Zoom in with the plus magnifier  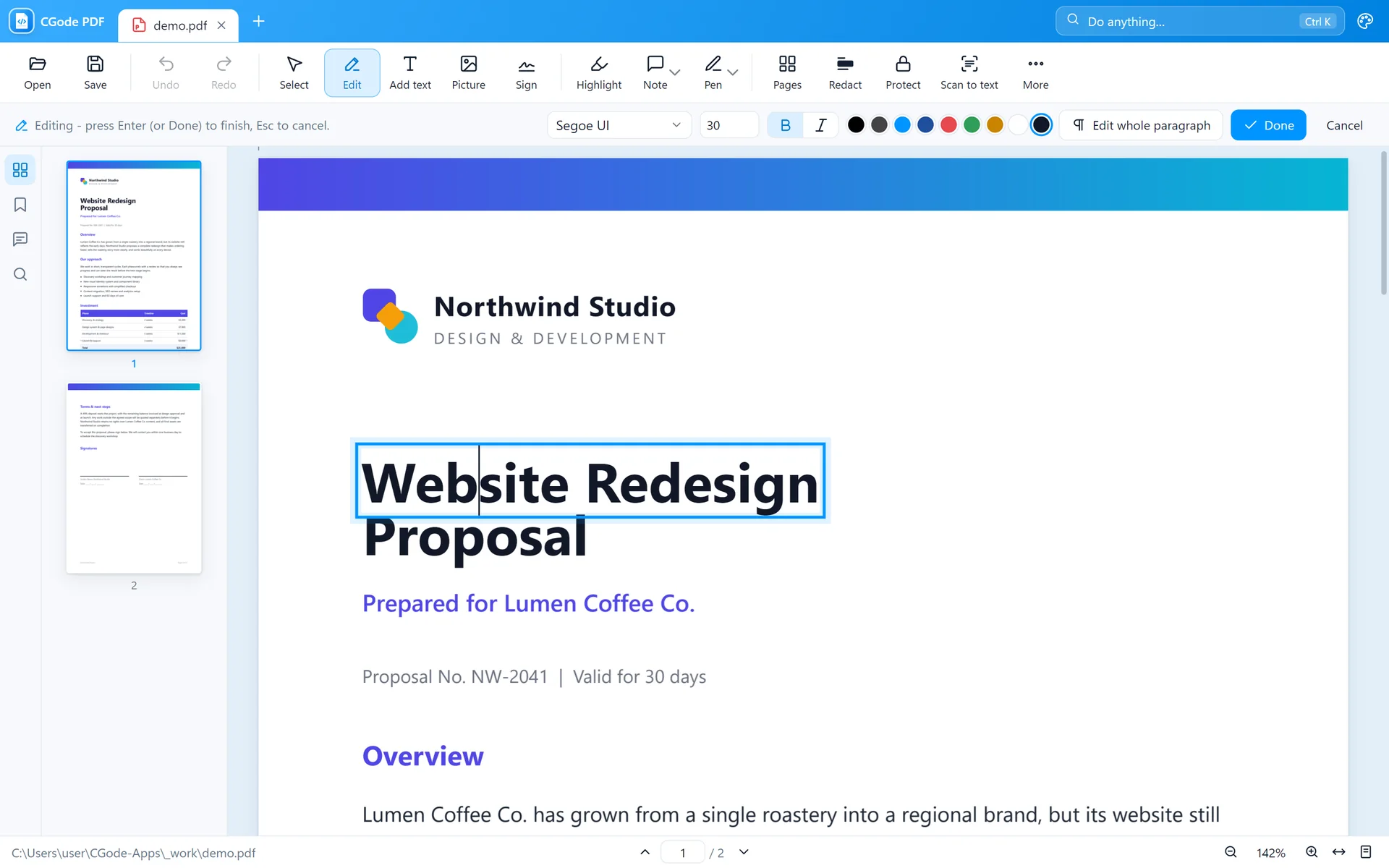coord(1312,852)
